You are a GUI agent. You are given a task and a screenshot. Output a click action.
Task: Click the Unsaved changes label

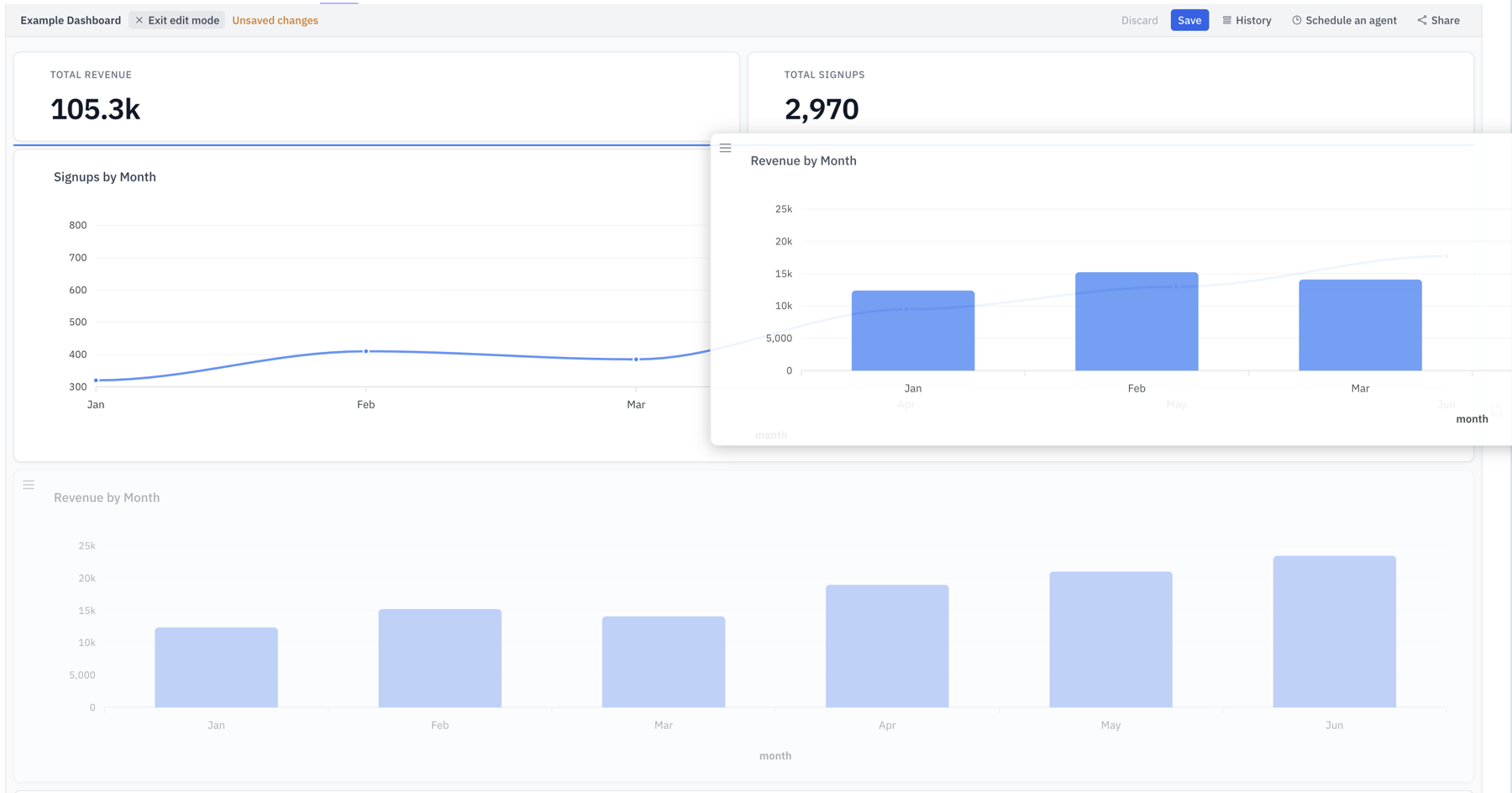click(275, 20)
